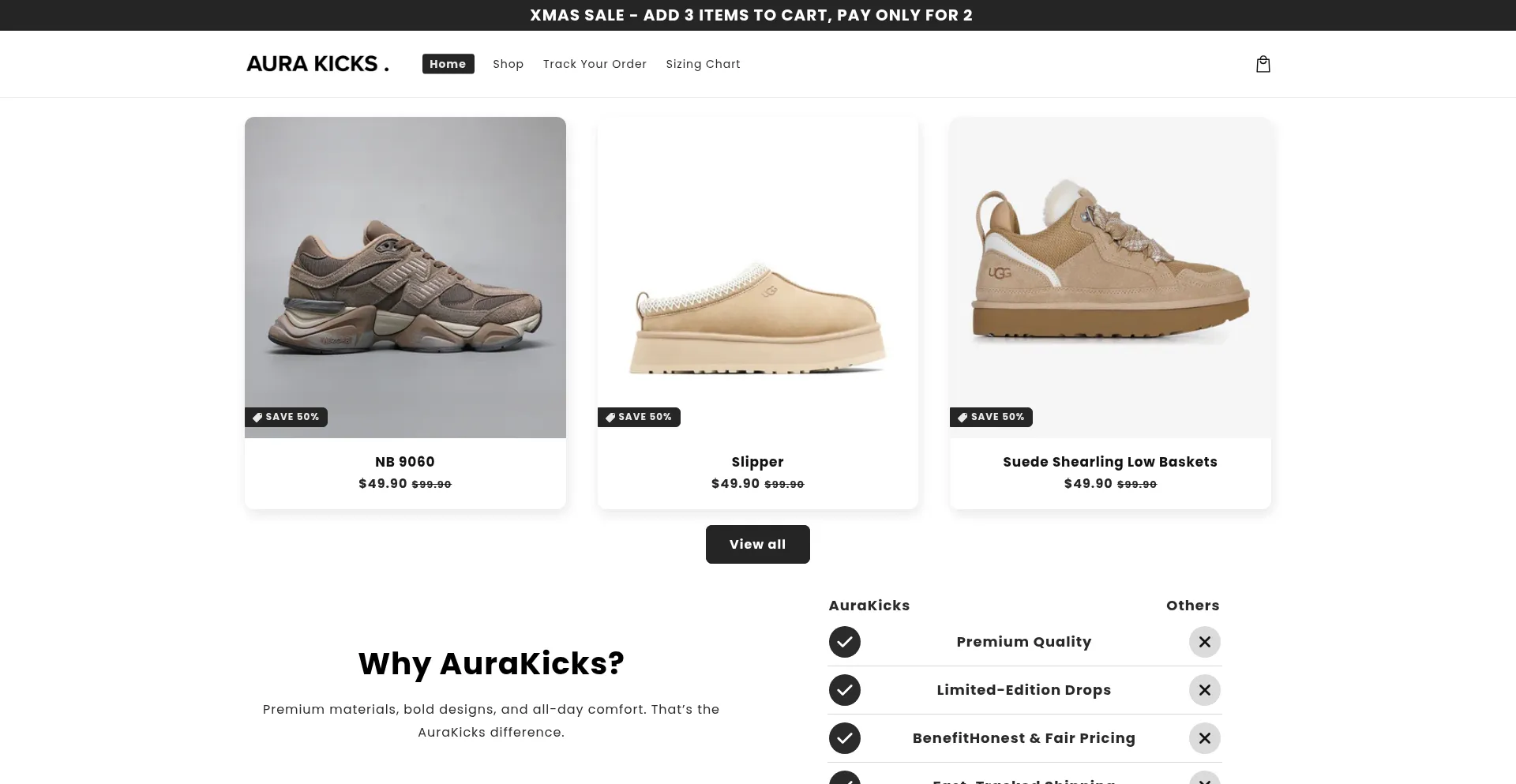Switch to the Shop page

pos(508,64)
